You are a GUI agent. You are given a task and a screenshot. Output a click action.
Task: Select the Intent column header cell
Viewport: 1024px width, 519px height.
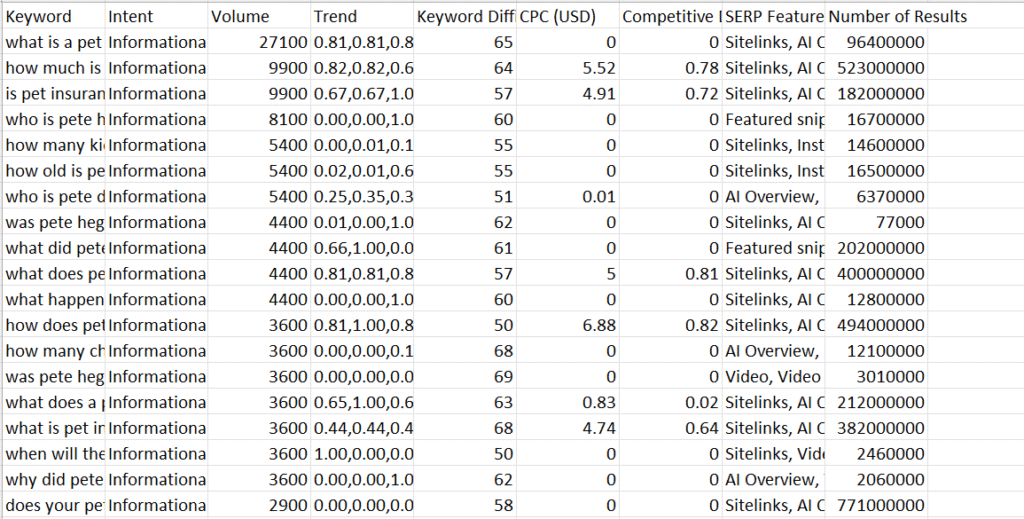(x=155, y=17)
